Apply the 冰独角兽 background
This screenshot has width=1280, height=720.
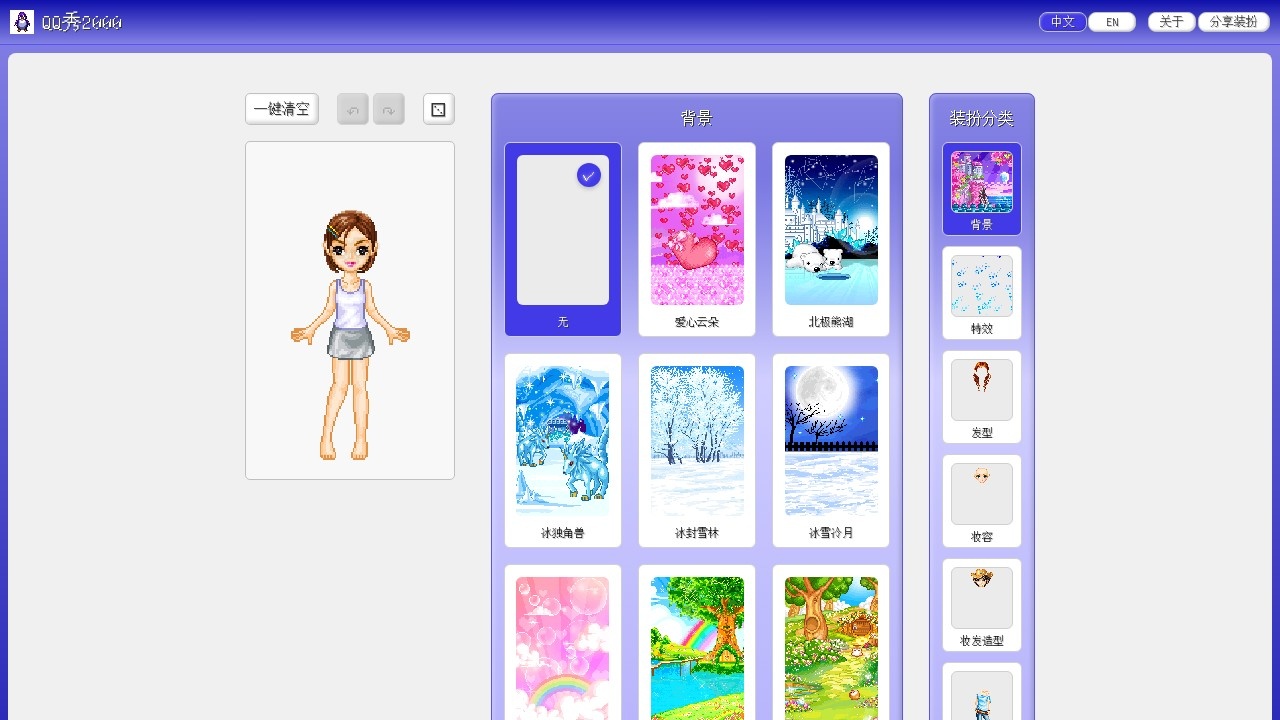(563, 450)
